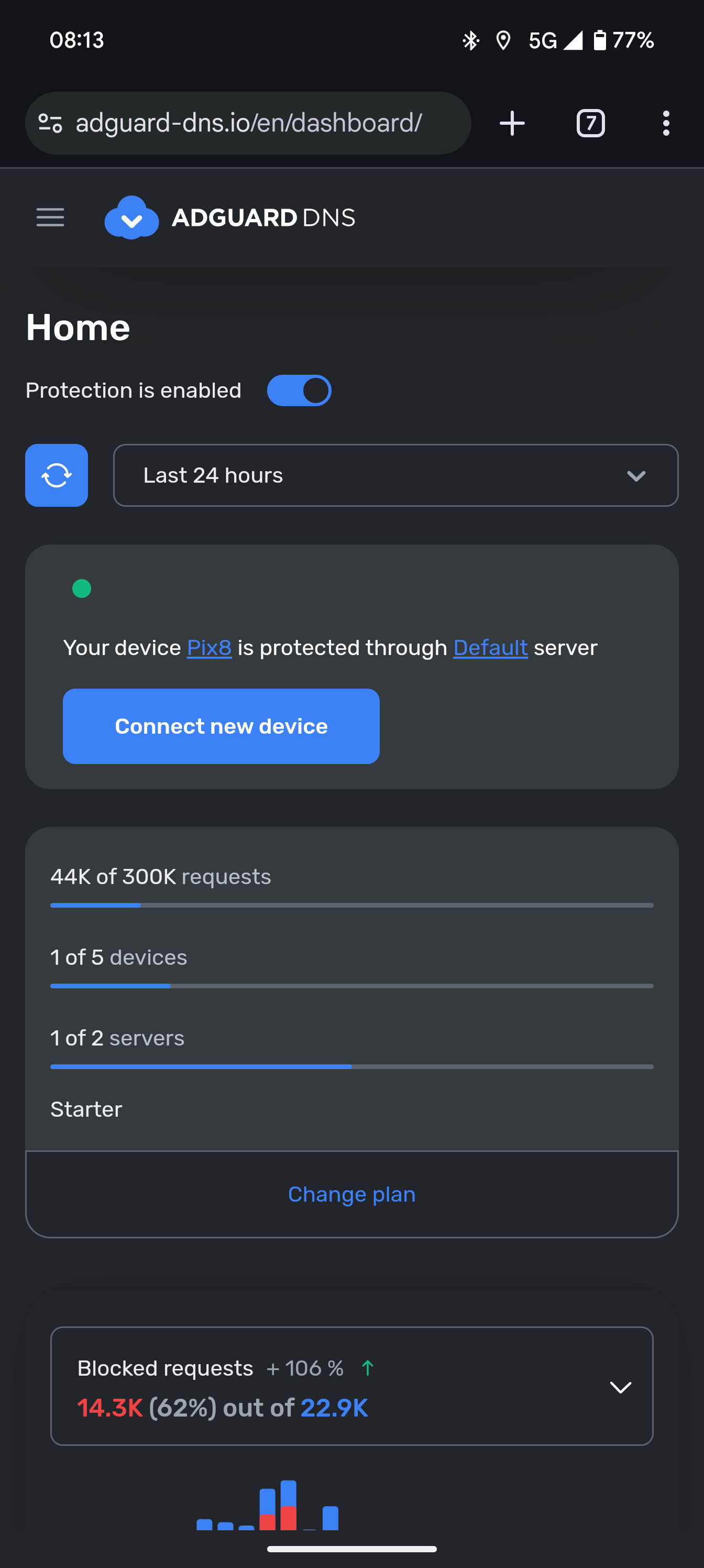704x1568 pixels.
Task: Tap the ADGUARD DNS header title
Action: pos(263,217)
